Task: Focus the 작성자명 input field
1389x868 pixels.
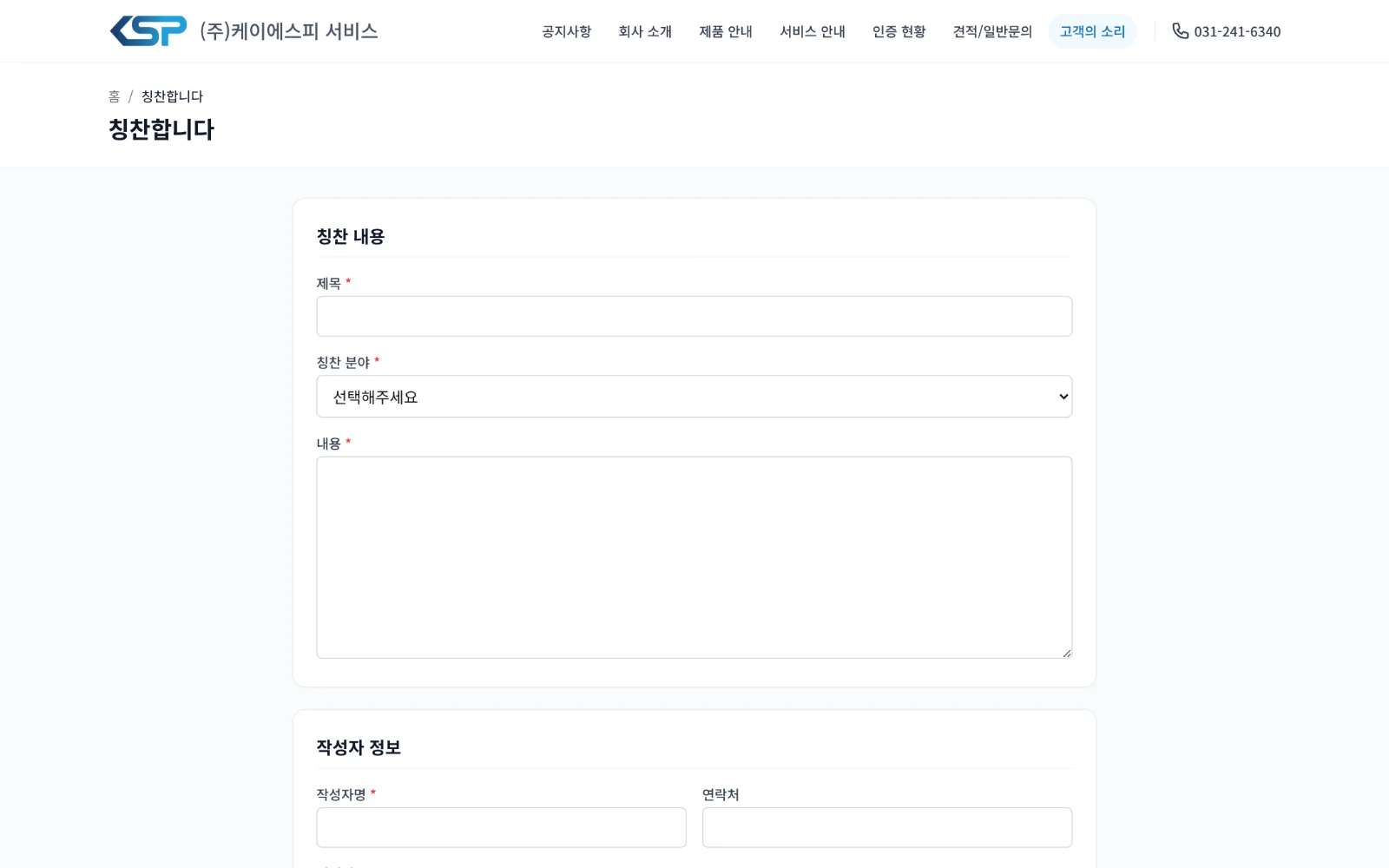Action: [x=501, y=827]
